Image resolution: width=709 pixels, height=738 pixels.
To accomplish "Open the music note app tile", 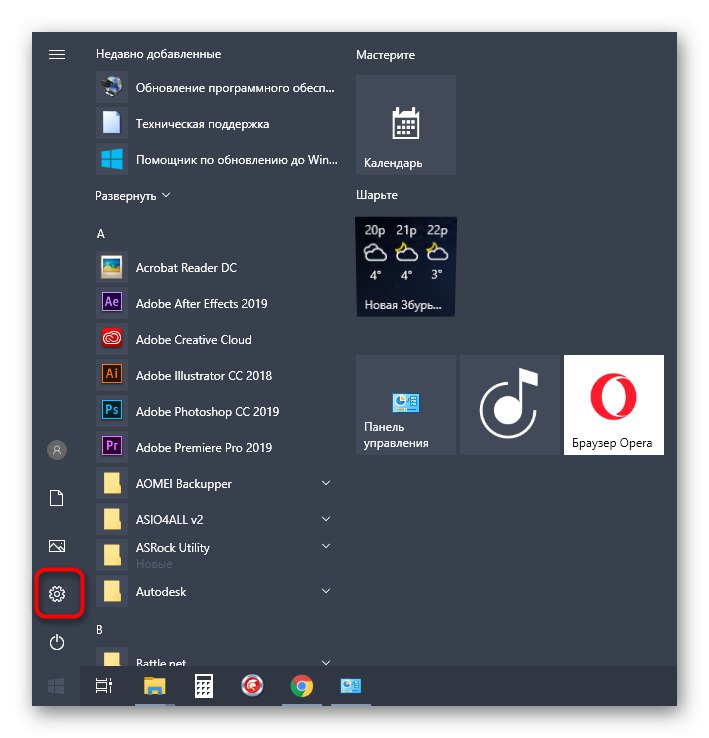I will [x=510, y=405].
